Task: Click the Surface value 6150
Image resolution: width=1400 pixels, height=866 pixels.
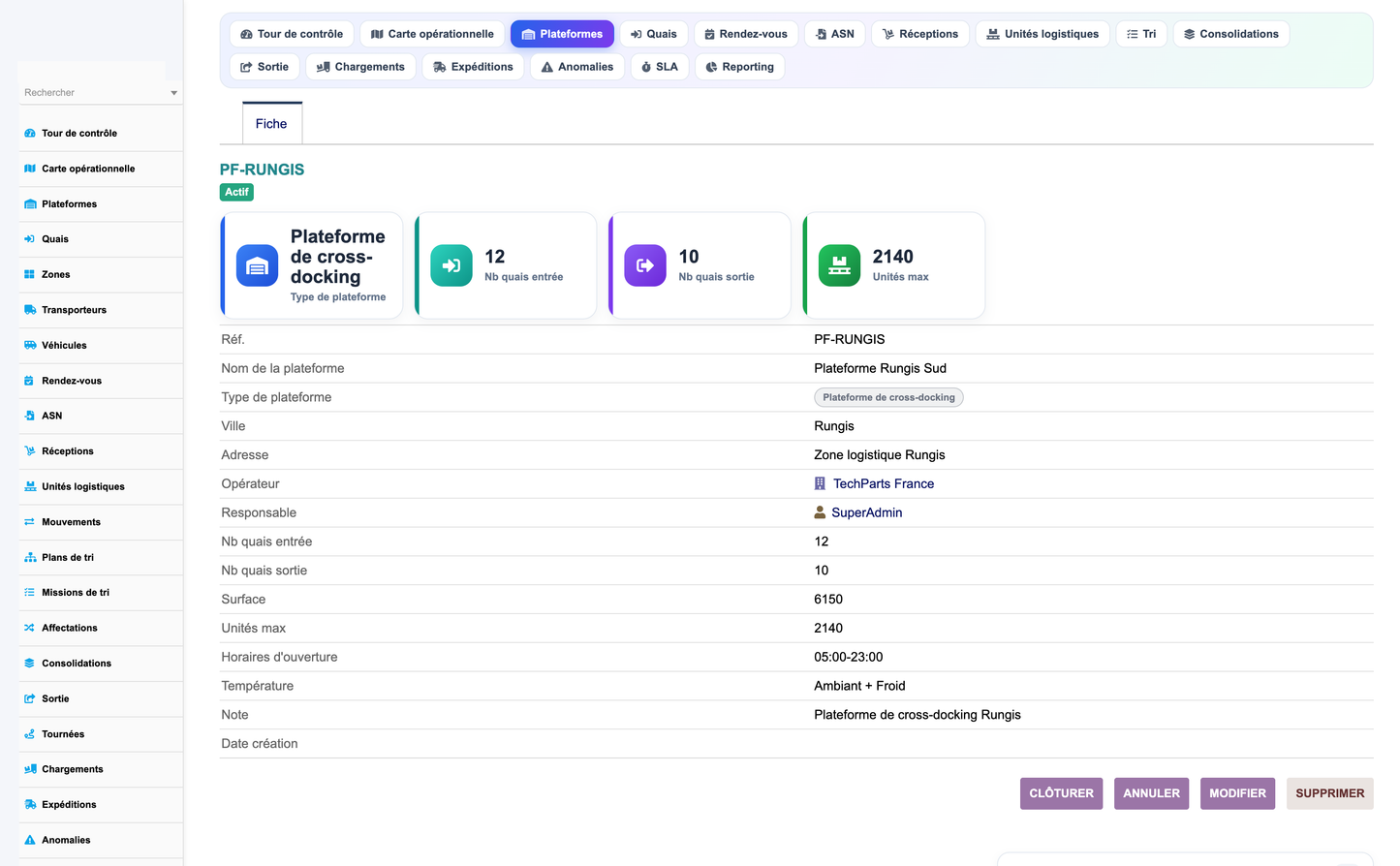Action: (828, 600)
